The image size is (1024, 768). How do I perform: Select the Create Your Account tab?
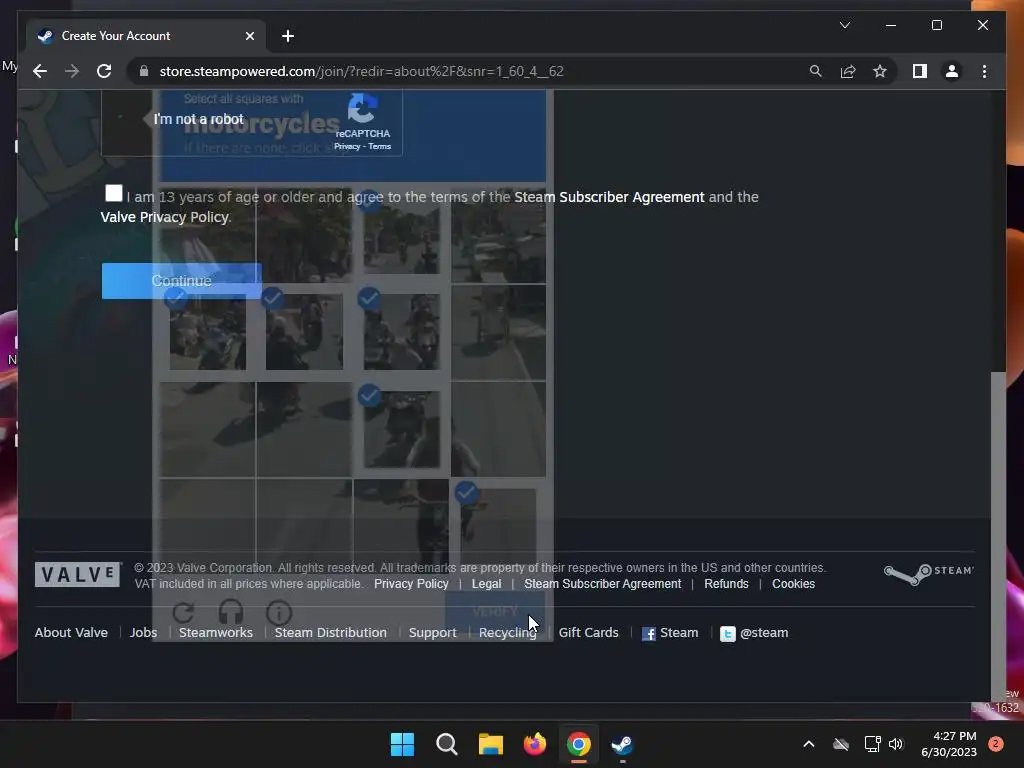pyautogui.click(x=146, y=36)
